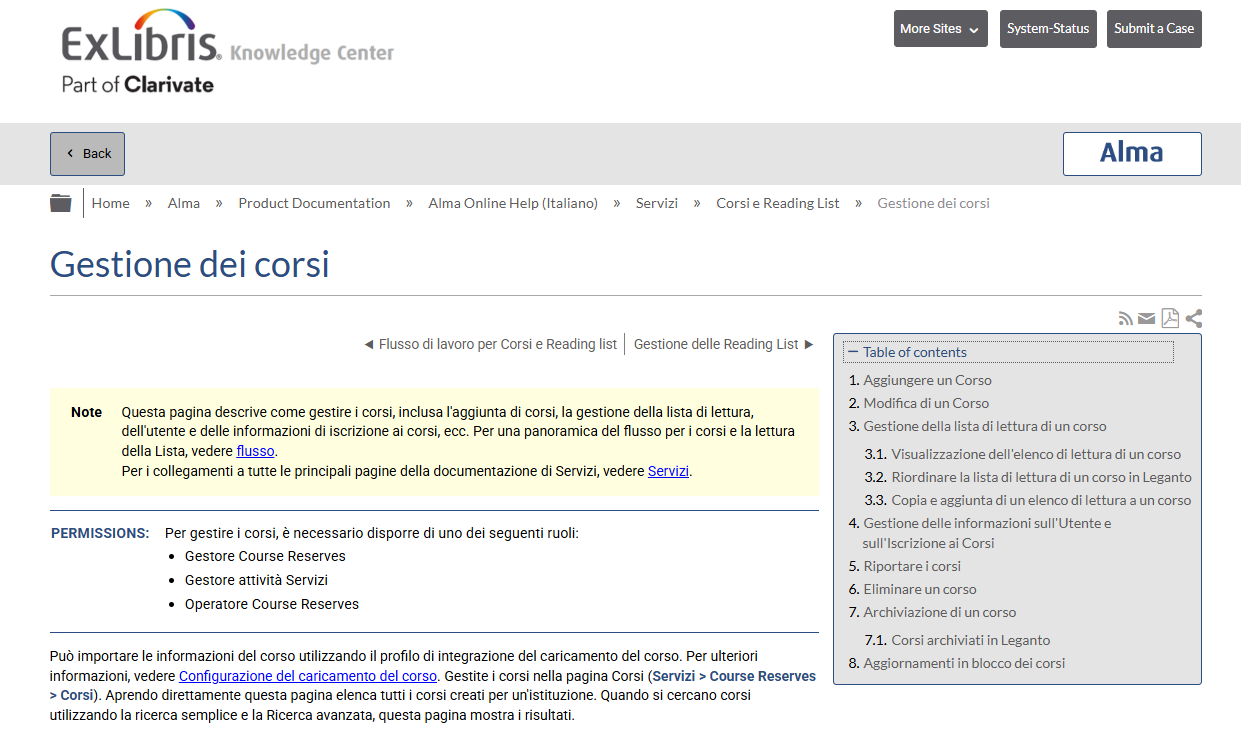This screenshot has width=1241, height=732.
Task: Click Operatore Course Reserves list item
Action: coord(272,604)
